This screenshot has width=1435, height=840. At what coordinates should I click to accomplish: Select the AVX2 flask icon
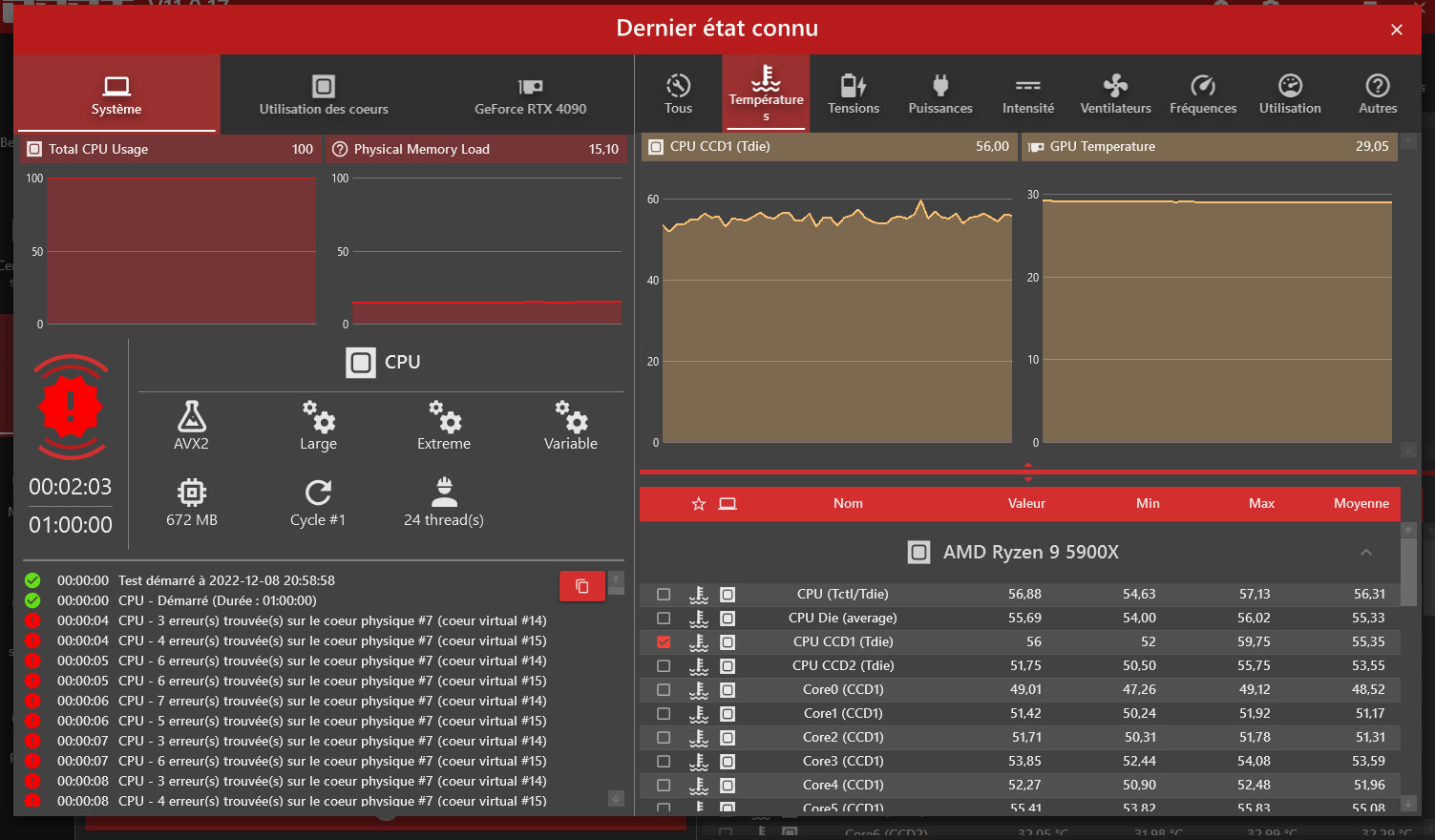(x=191, y=417)
